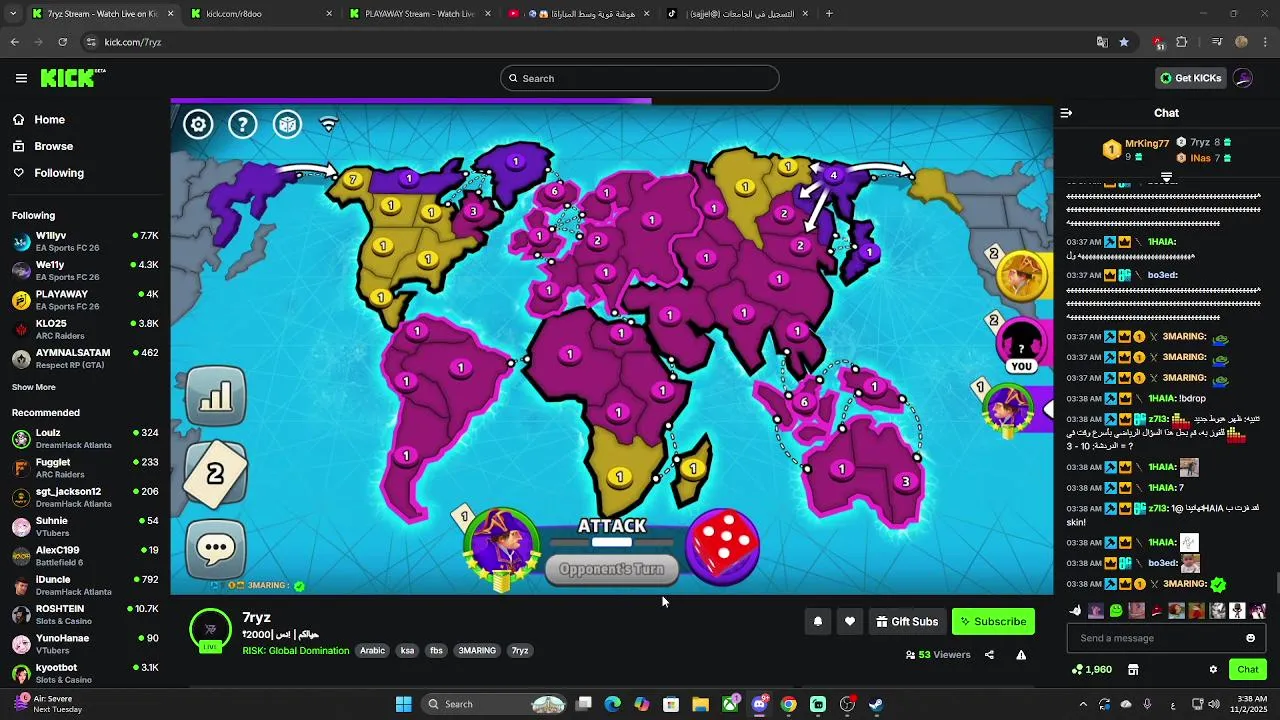Show hidden system tray icons
The image size is (1280, 720).
click(x=1083, y=704)
